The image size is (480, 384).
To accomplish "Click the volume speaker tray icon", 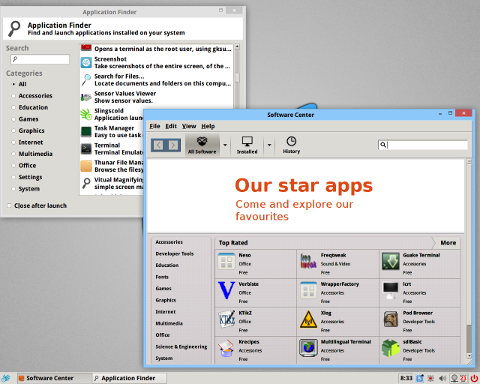I will (442, 378).
